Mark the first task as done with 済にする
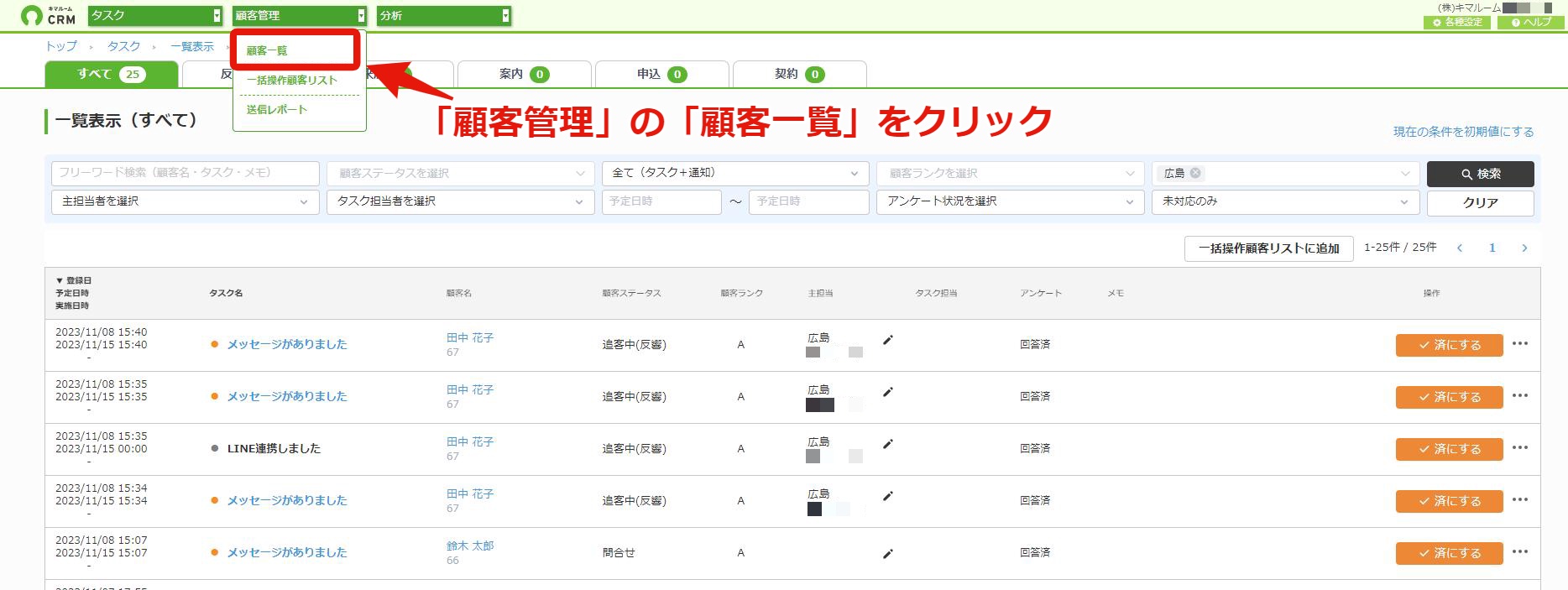 coord(1449,345)
